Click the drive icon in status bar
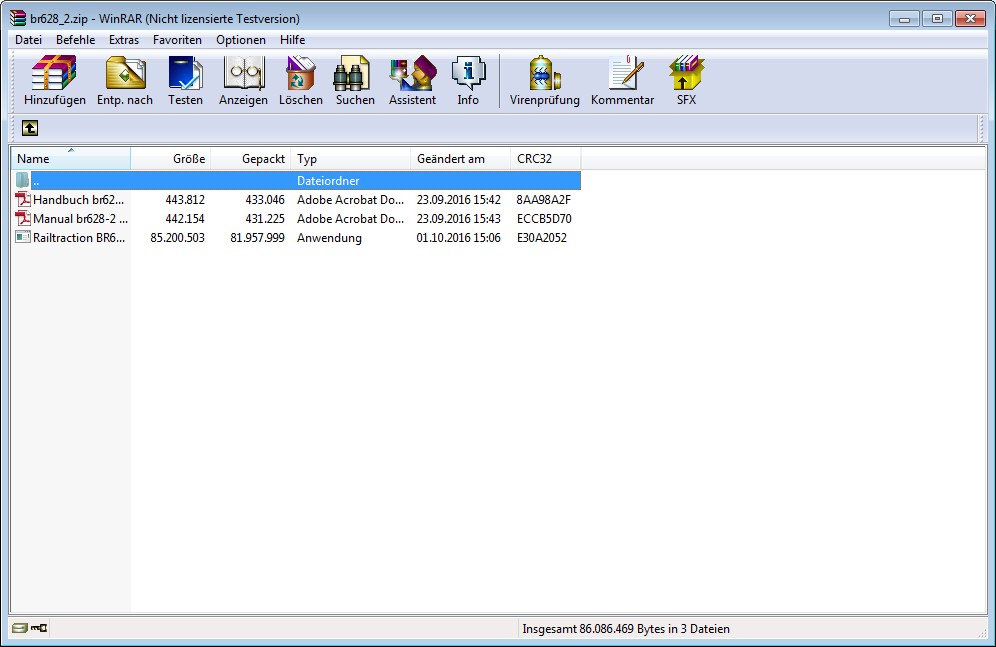This screenshot has width=996, height=647. tap(20, 628)
